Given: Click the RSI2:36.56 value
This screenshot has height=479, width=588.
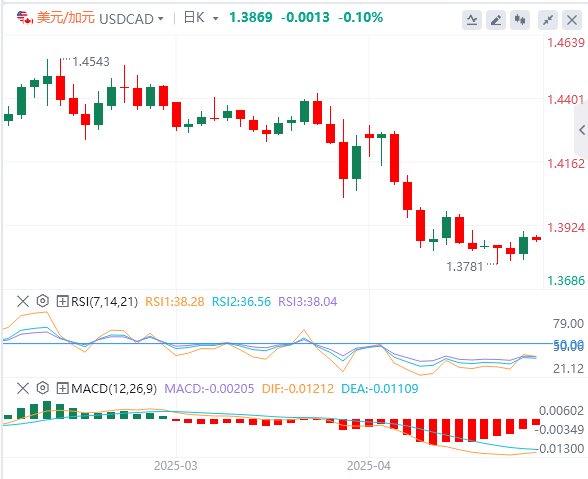Looking at the screenshot, I should click(241, 302).
